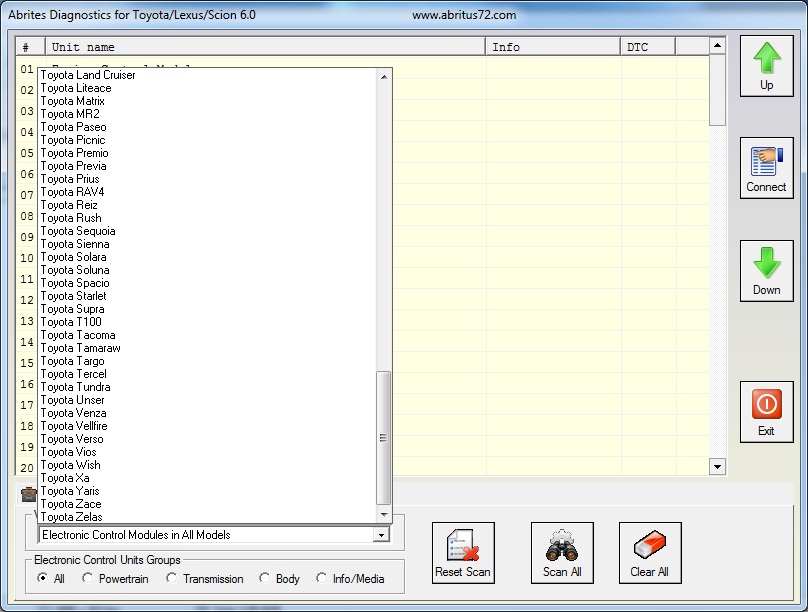Click the Connect button icon
This screenshot has height=612, width=808.
tap(766, 168)
